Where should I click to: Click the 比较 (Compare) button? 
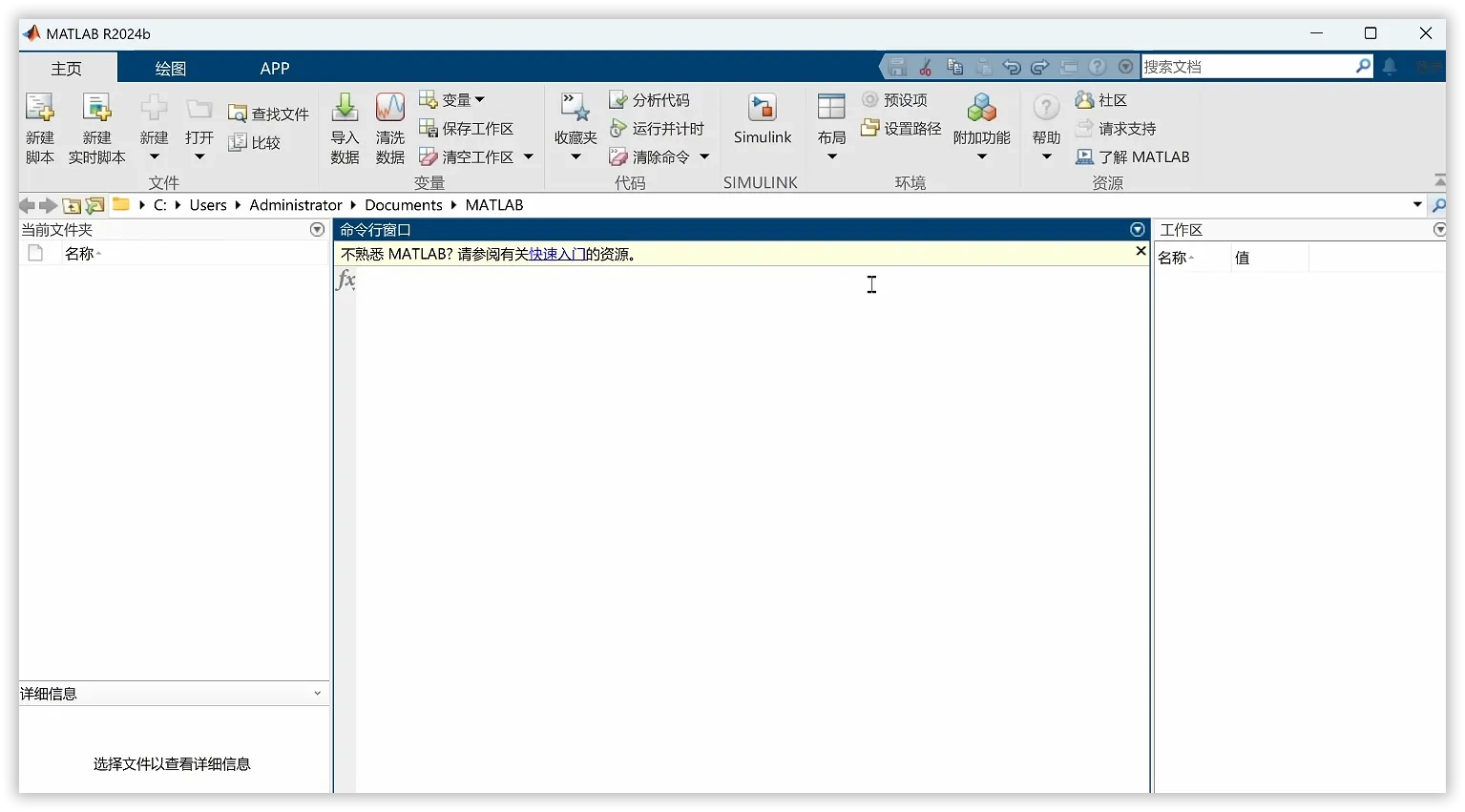(x=254, y=142)
